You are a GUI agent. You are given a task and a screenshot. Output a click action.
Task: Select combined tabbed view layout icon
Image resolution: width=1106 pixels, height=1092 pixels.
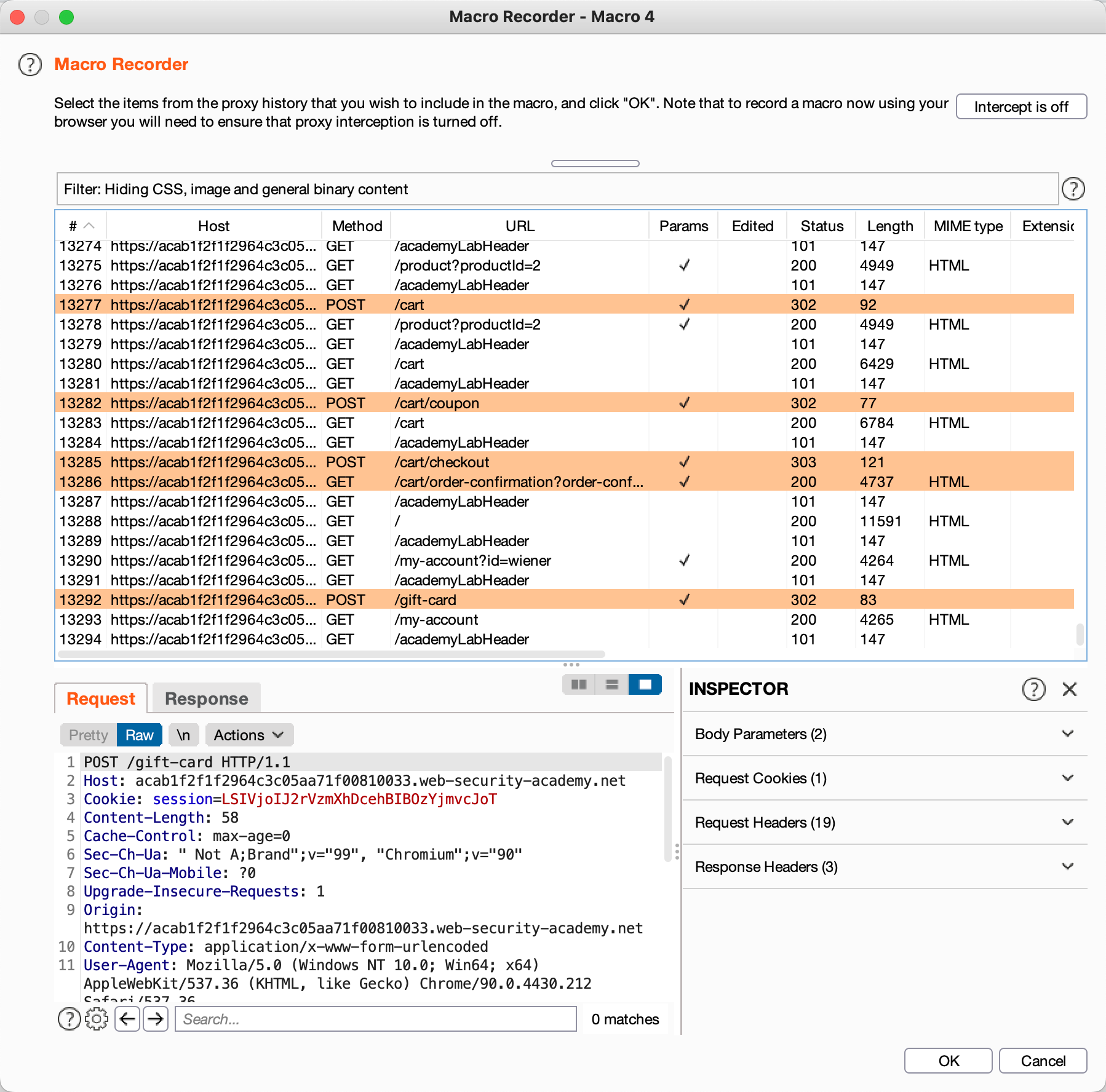coord(645,684)
